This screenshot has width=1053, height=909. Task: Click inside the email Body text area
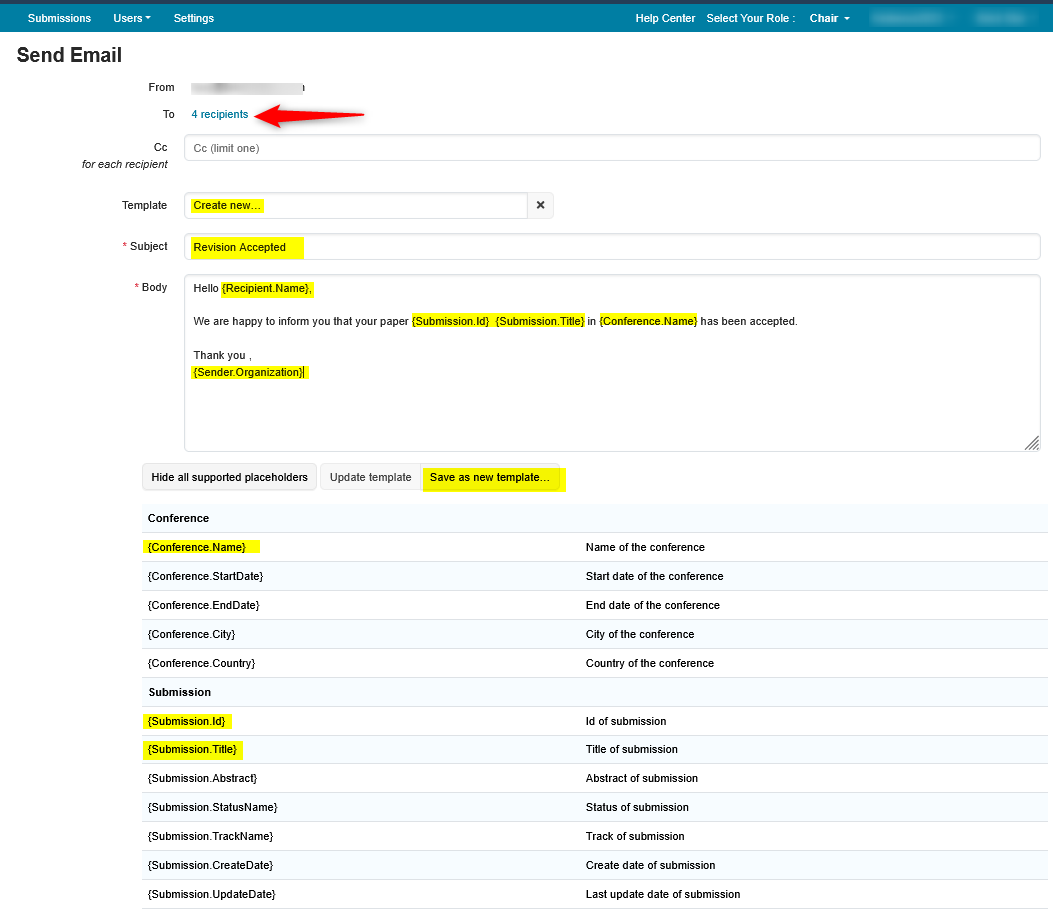[x=612, y=410]
